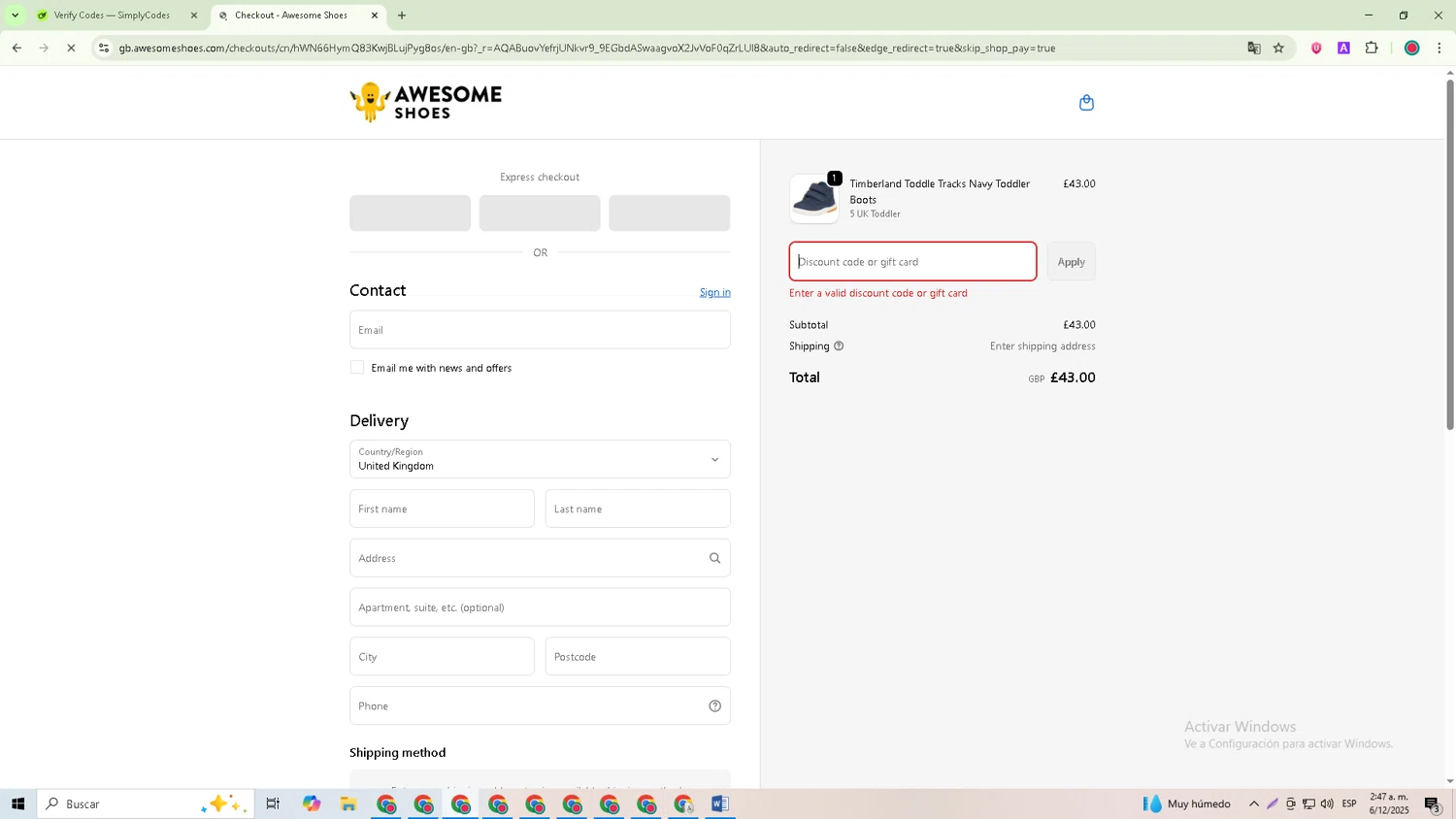Viewport: 1456px width, 819px height.
Task: Switch to Checkout - Awesome Shoes tab
Action: (298, 16)
